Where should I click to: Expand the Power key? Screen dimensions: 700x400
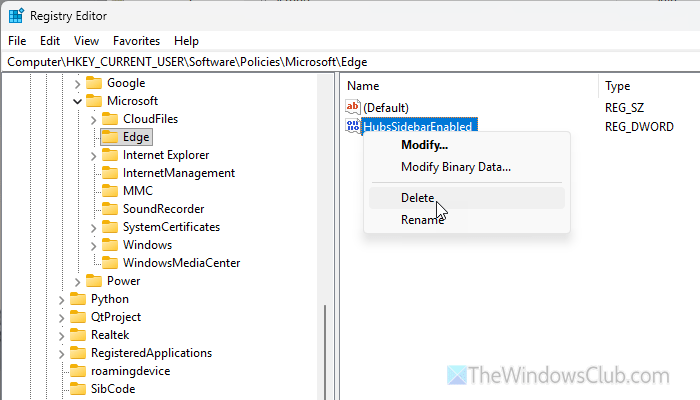pos(77,282)
